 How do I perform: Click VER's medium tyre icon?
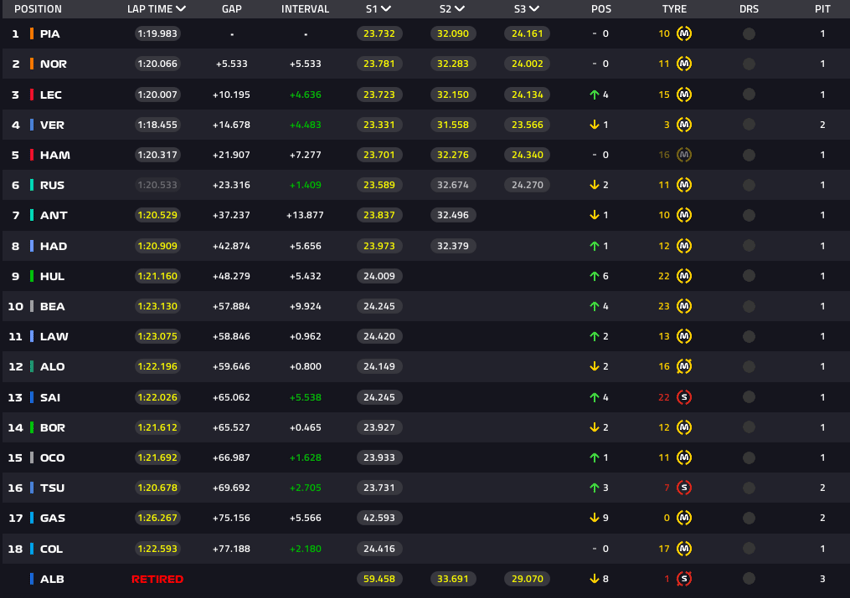(684, 125)
